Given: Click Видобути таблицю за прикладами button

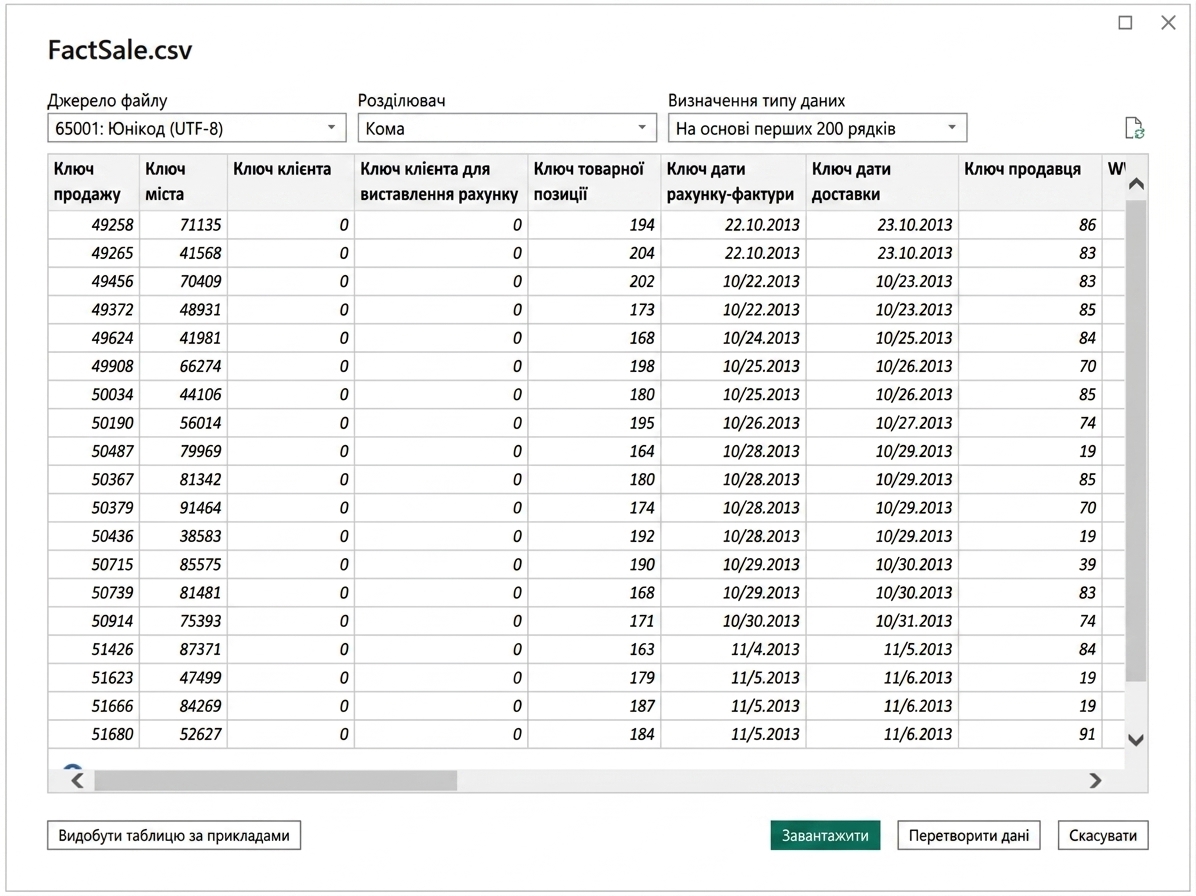Looking at the screenshot, I should point(174,835).
